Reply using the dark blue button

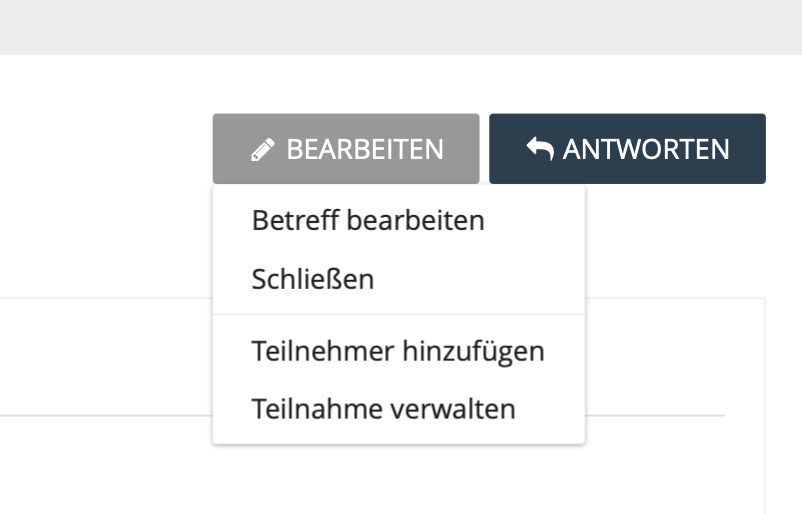(x=627, y=149)
